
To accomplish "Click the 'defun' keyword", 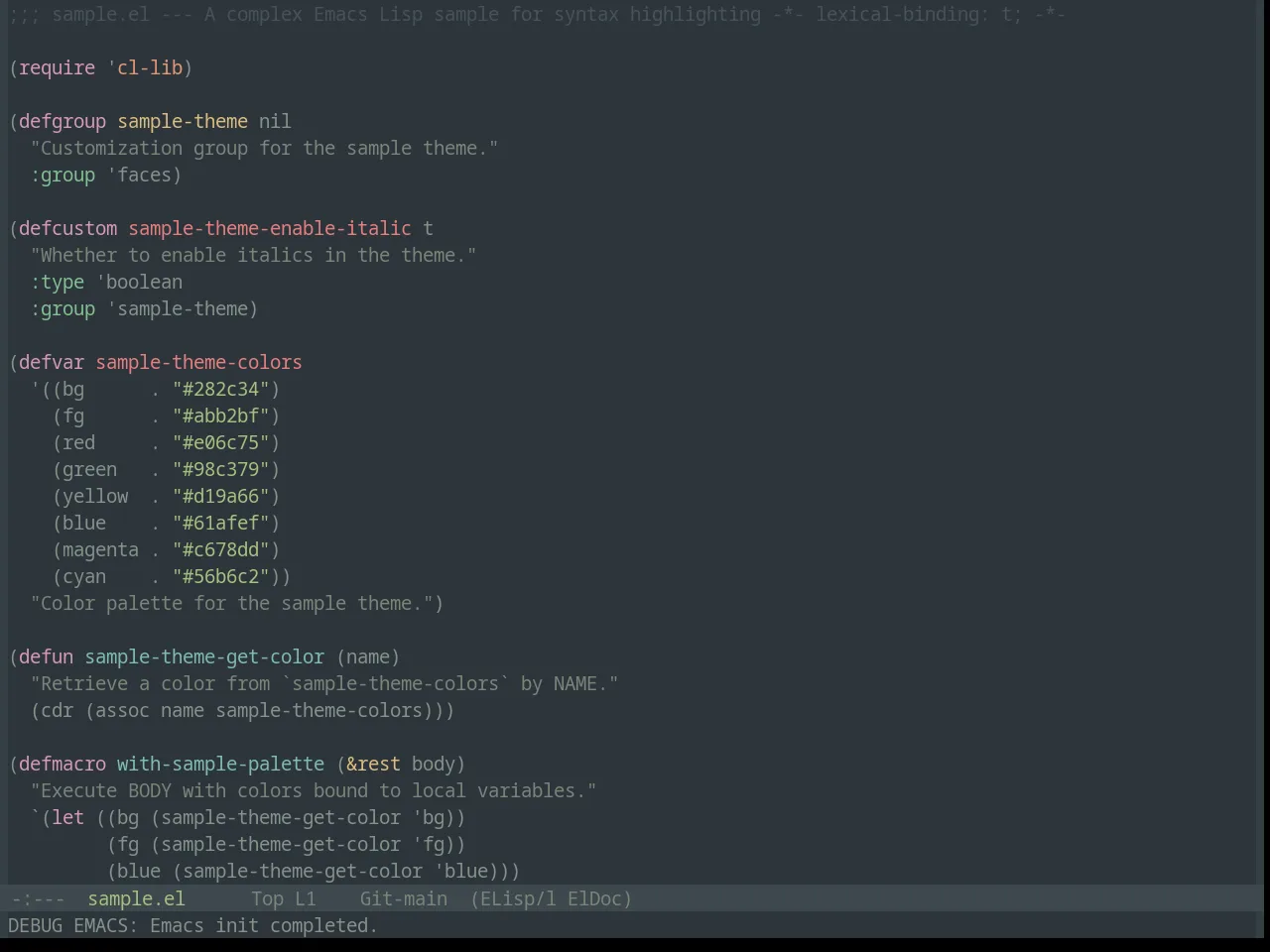I will pyautogui.click(x=46, y=656).
